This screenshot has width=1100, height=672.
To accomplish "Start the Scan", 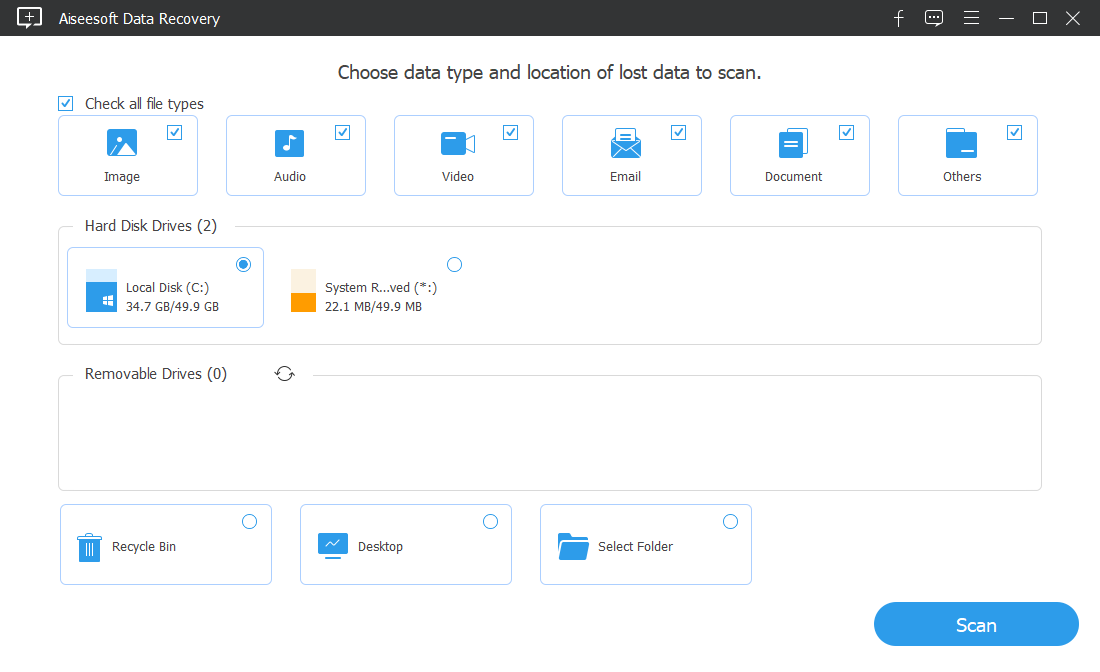I will click(976, 624).
